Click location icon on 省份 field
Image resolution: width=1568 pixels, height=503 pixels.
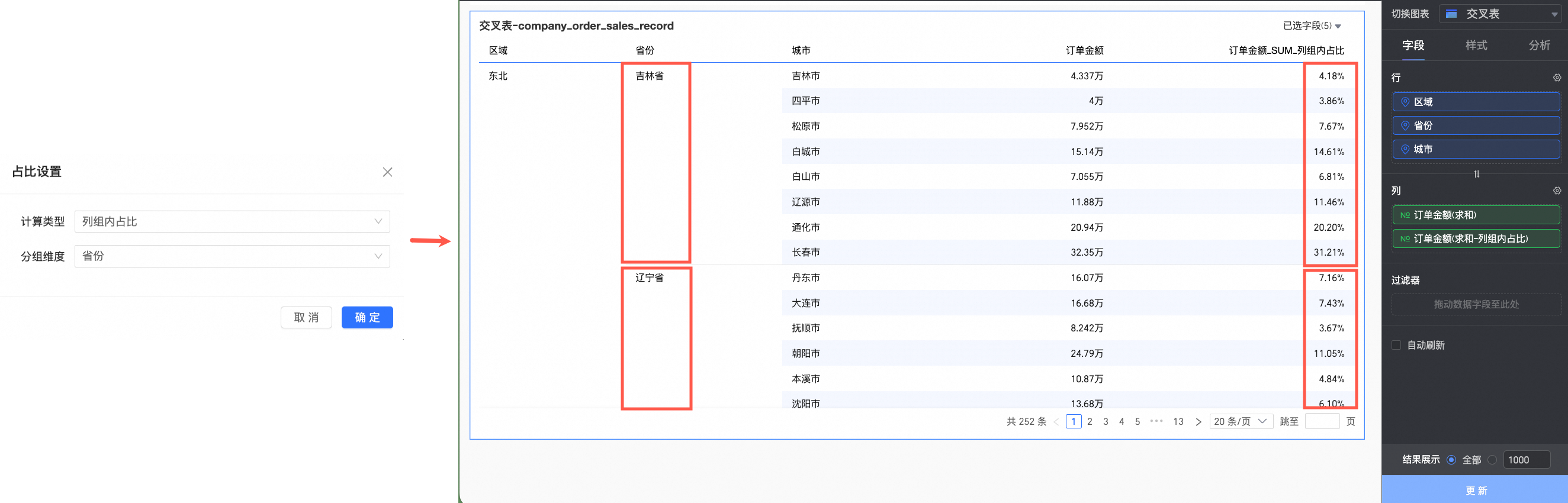[1405, 126]
